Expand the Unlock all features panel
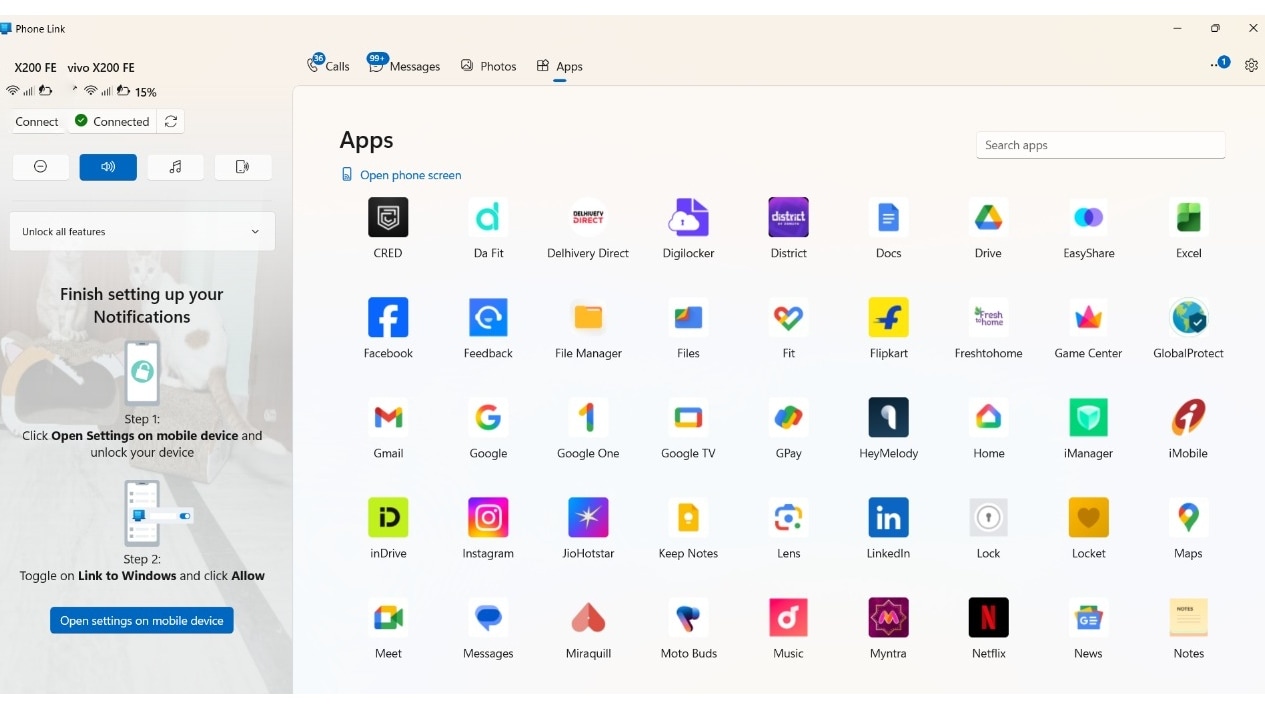The image size is (1265, 711). [x=141, y=231]
